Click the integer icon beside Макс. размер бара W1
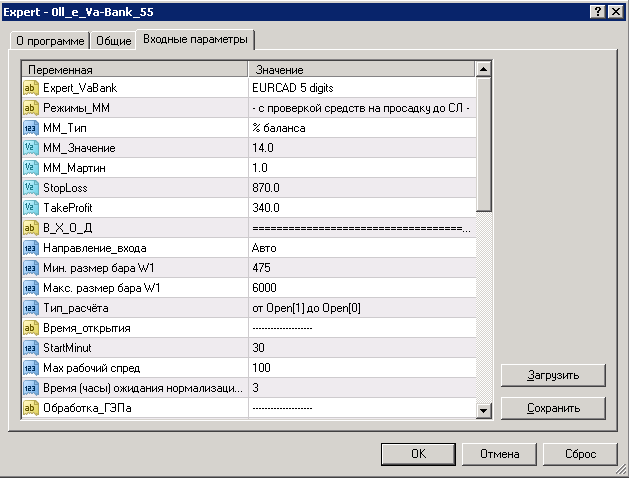Image resolution: width=629 pixels, height=478 pixels. (31, 288)
